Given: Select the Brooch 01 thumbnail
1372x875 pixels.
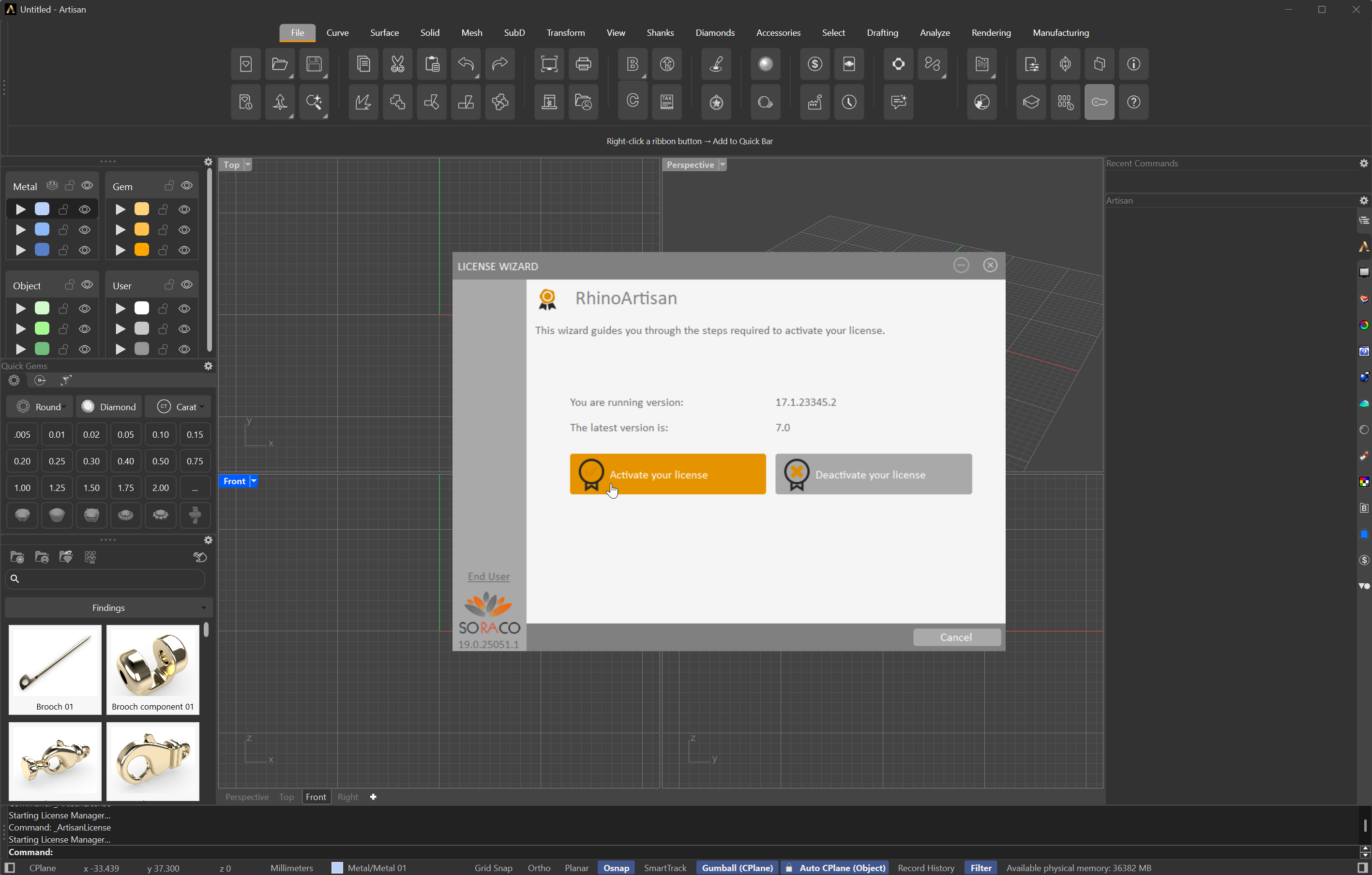Looking at the screenshot, I should [55, 669].
